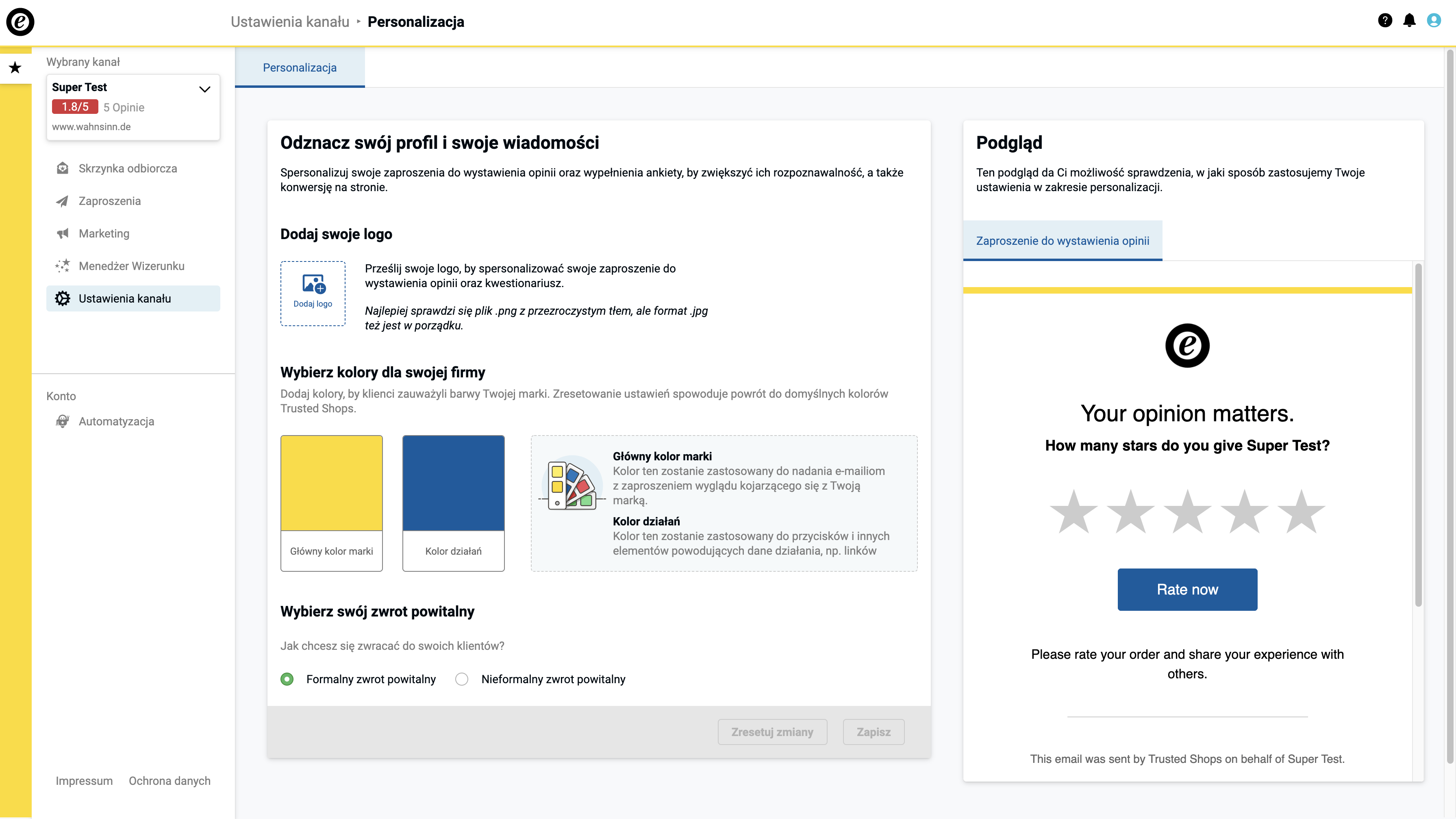Open Marketing menu item
This screenshot has width=1456, height=819.
point(133,233)
